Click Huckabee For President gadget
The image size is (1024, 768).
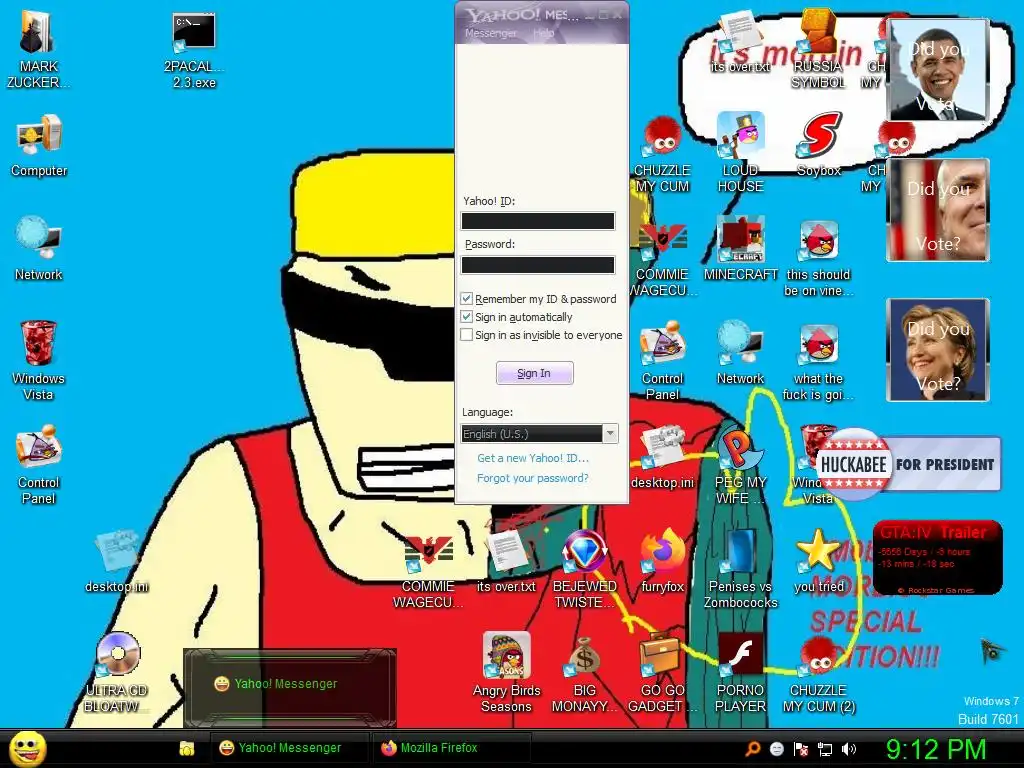pyautogui.click(x=908, y=464)
